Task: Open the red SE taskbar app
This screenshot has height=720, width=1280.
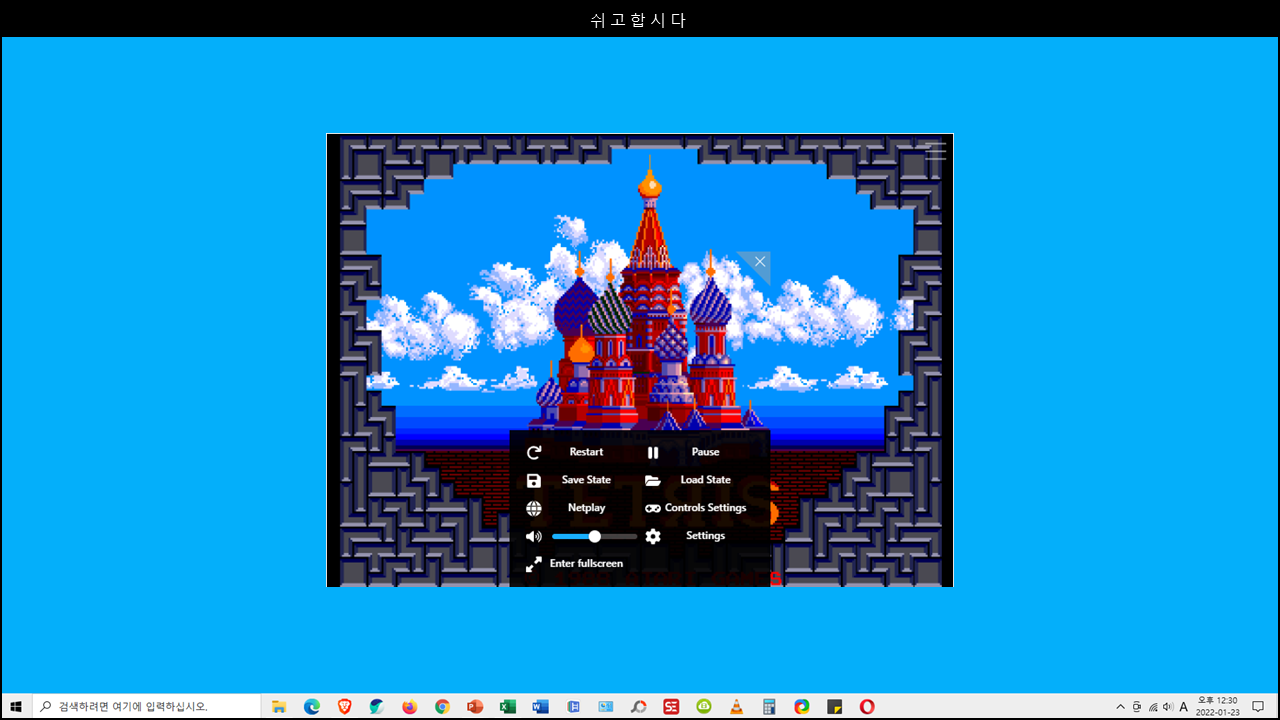Action: [x=671, y=707]
